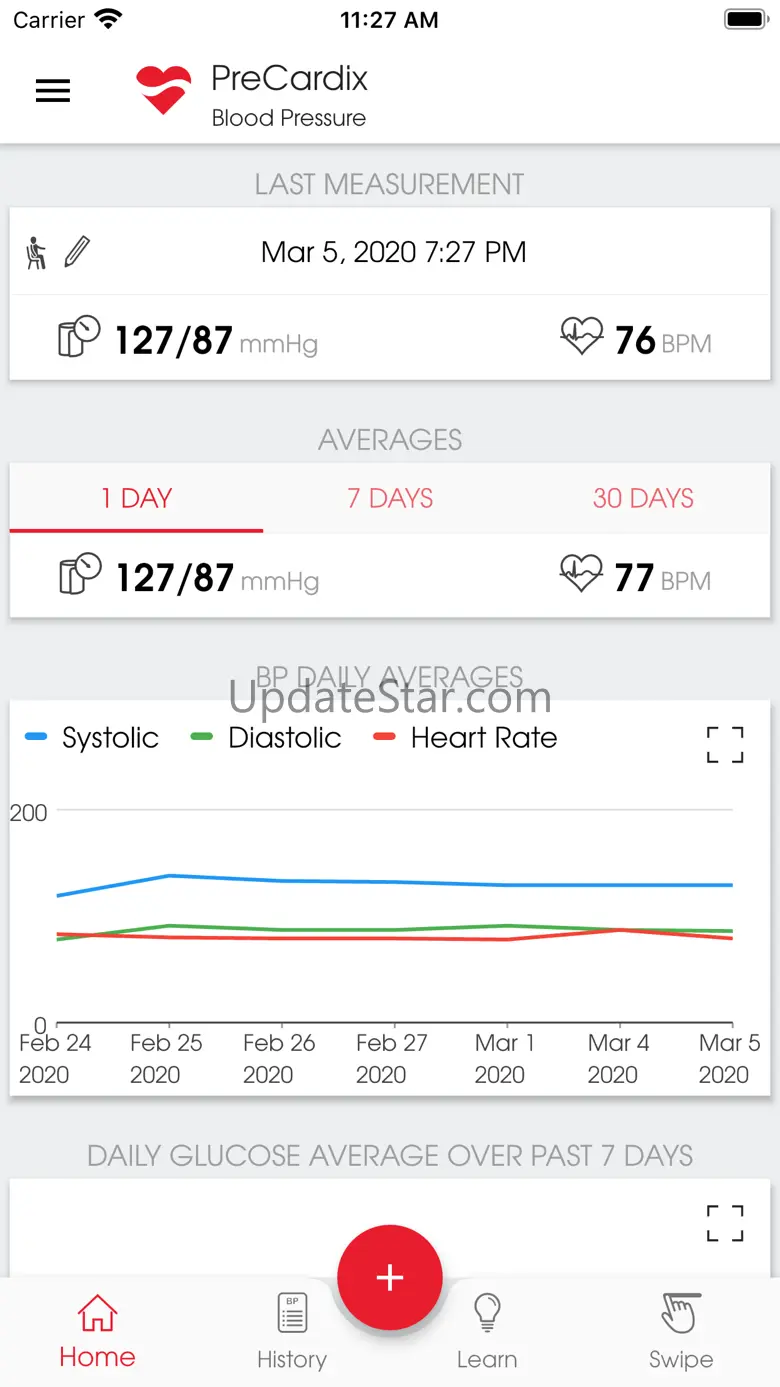Viewport: 780px width, 1387px height.
Task: Expand the glucose chart fullscreen
Action: pyautogui.click(x=725, y=1222)
